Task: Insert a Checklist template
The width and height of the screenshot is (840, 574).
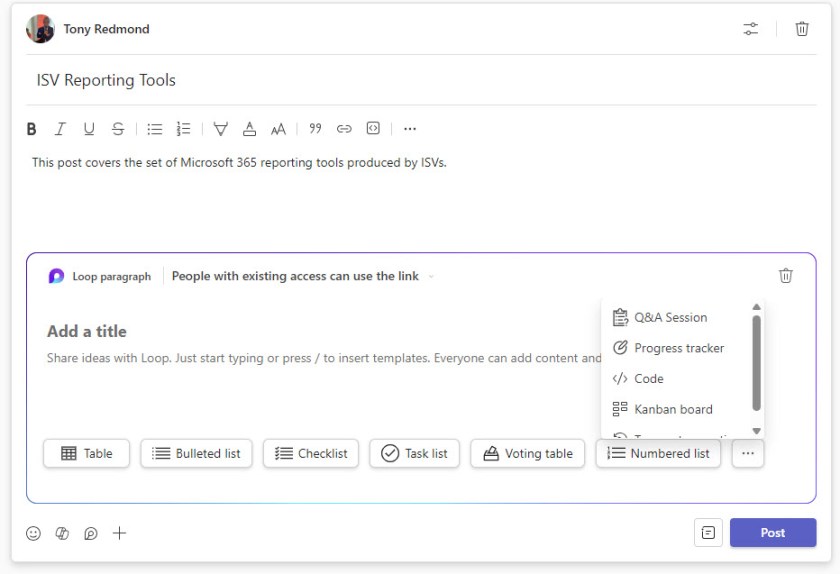Action: pyautogui.click(x=311, y=453)
